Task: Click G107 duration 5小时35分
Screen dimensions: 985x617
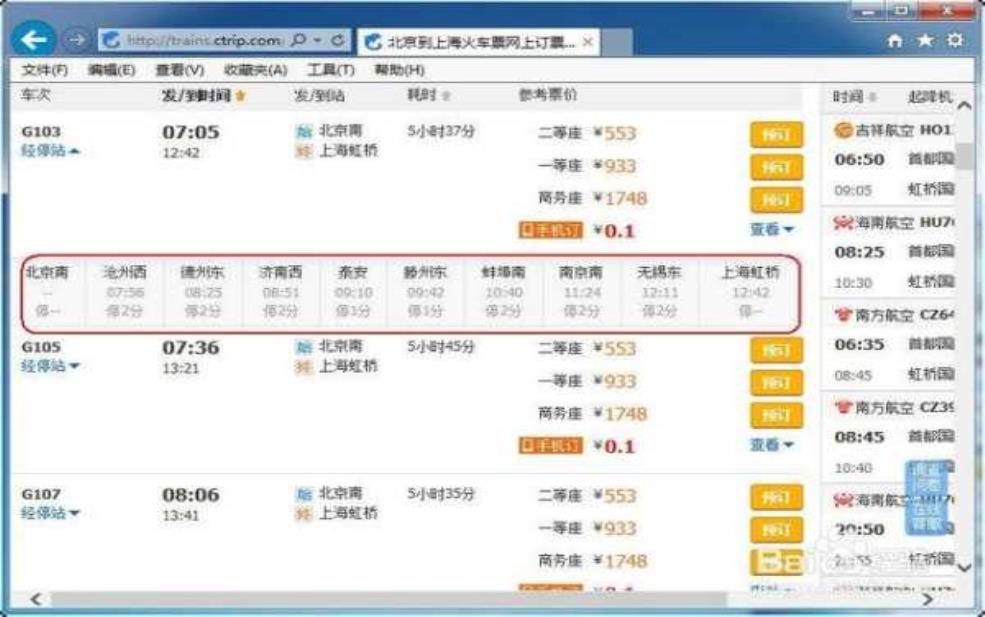Action: [441, 494]
